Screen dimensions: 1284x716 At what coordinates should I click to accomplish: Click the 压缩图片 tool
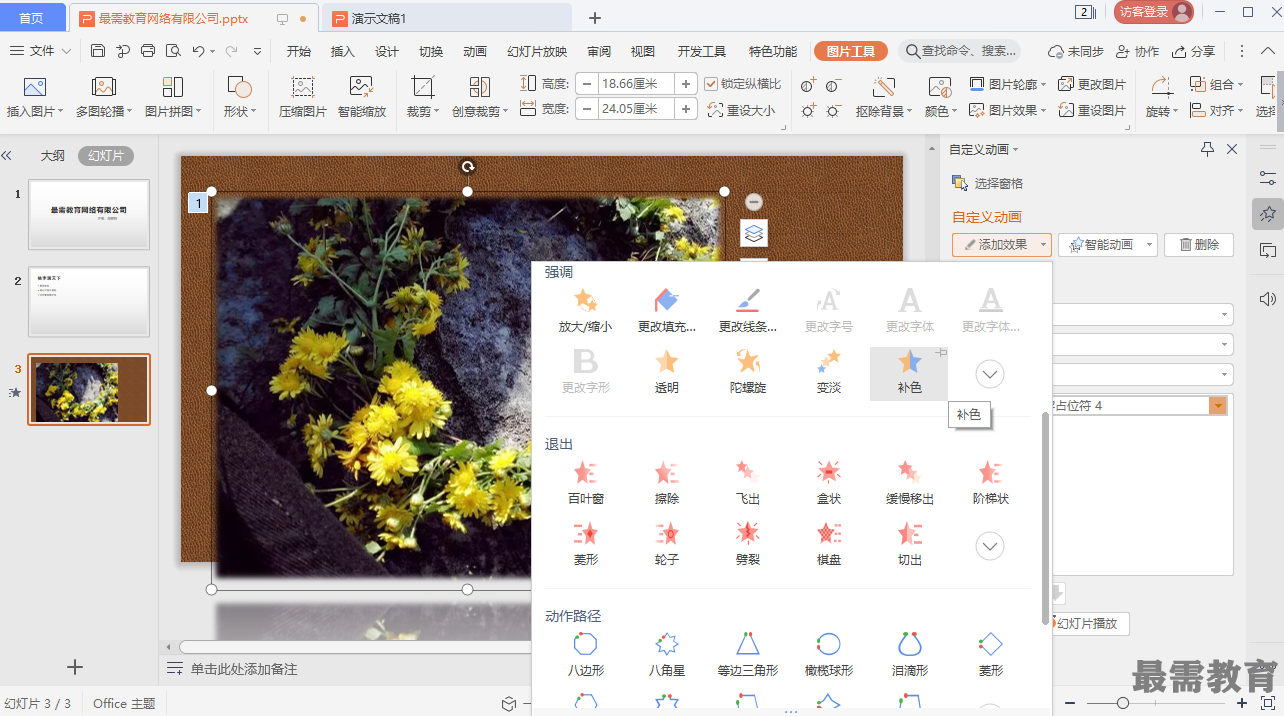(x=302, y=97)
